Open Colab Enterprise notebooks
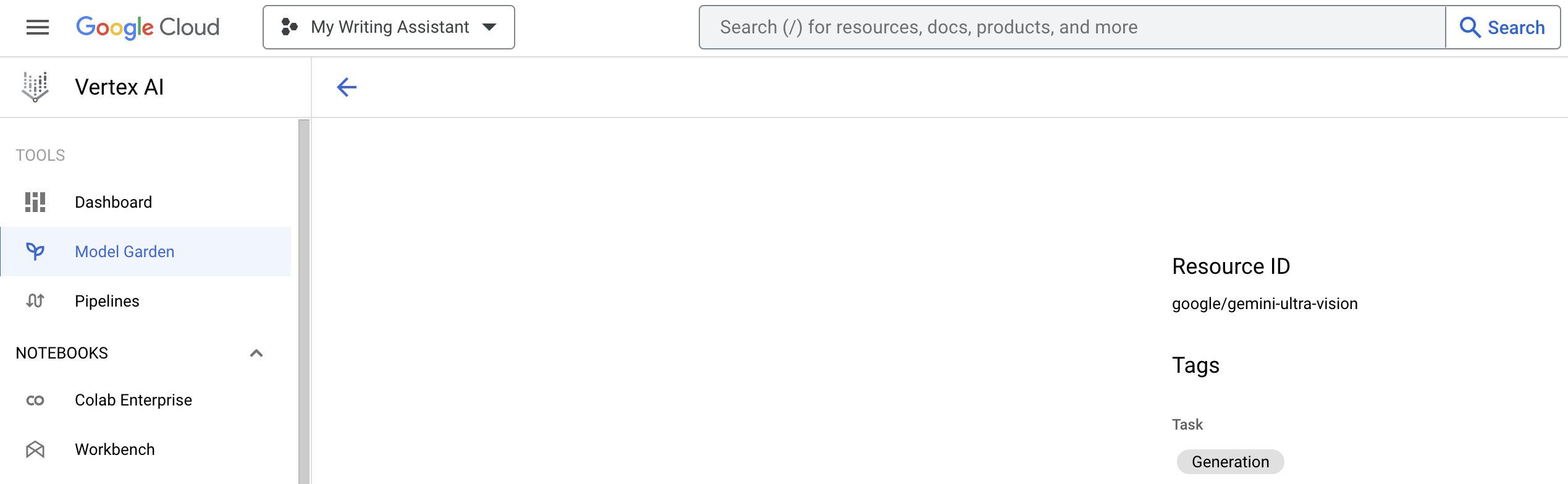Image resolution: width=1568 pixels, height=484 pixels. click(133, 400)
